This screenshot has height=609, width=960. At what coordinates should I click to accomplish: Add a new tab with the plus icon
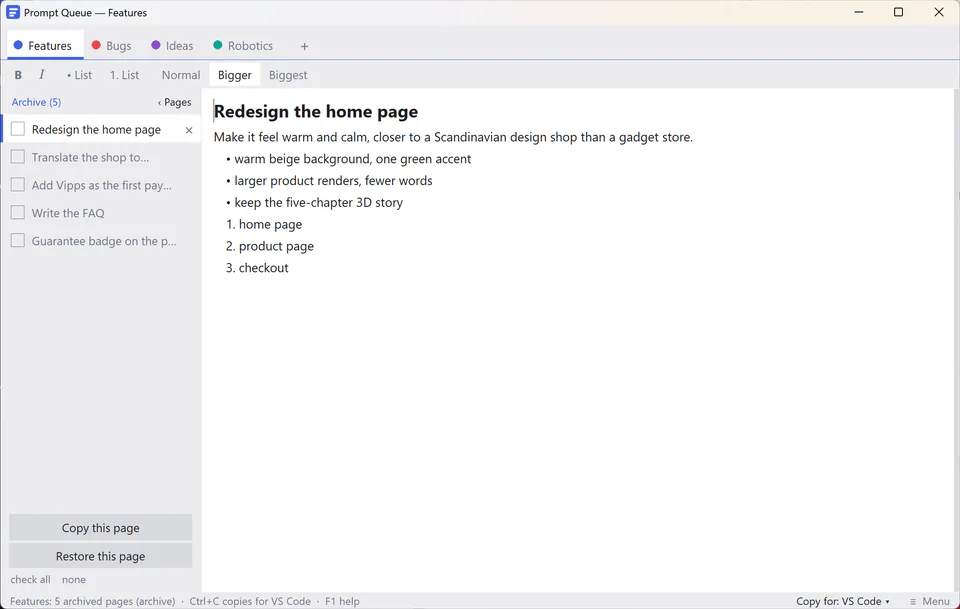(304, 47)
